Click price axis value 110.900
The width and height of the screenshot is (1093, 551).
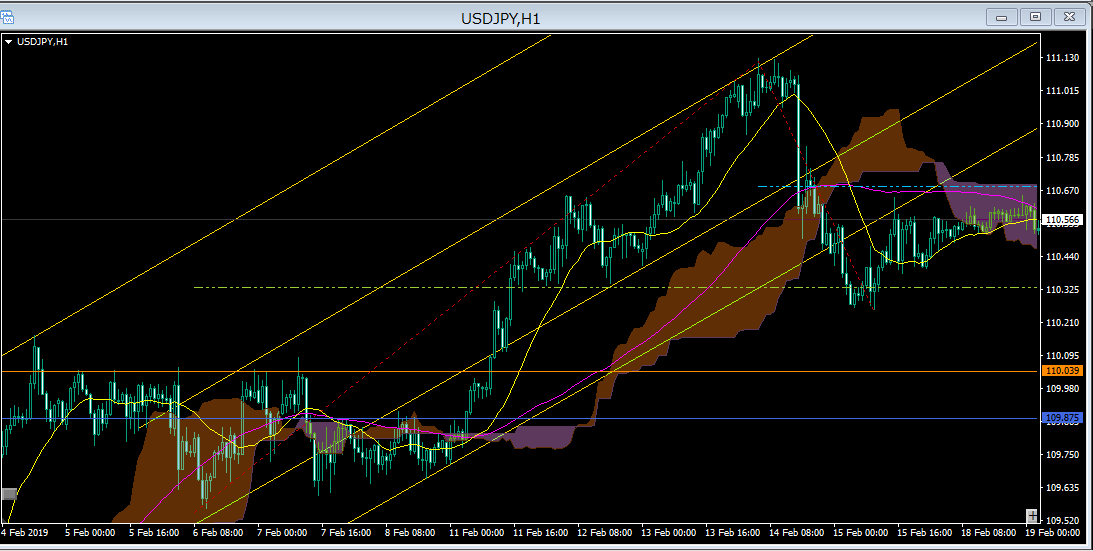coord(1062,123)
